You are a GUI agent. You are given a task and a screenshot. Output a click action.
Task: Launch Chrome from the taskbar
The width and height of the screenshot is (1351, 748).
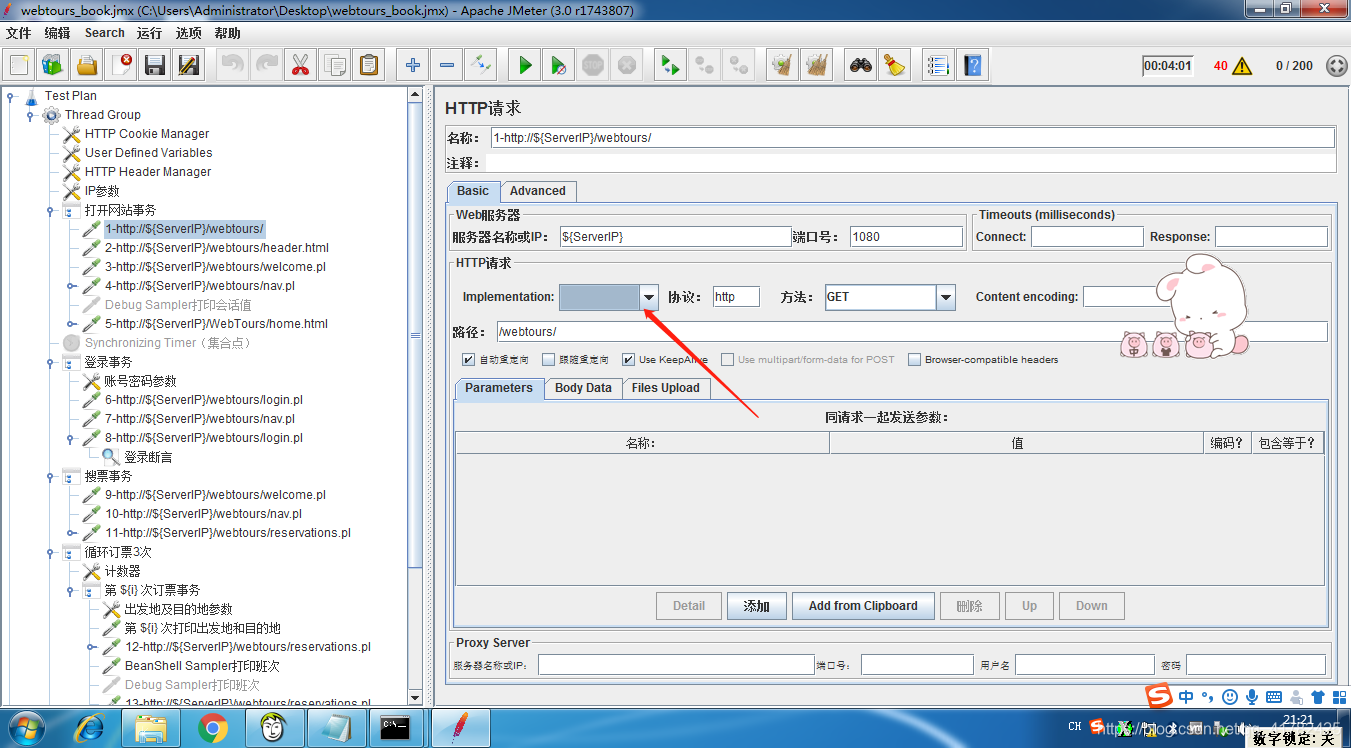pos(212,729)
